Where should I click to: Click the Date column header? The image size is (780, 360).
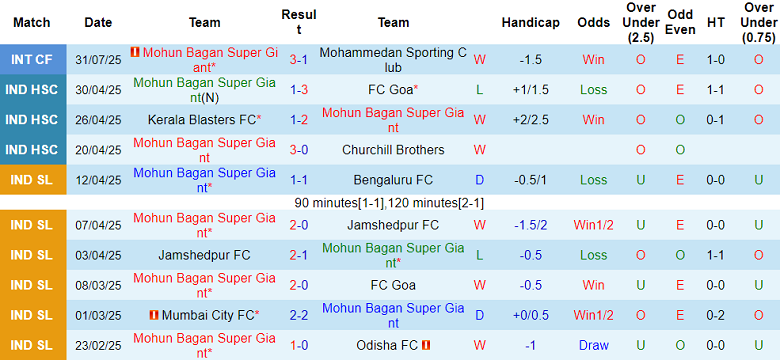click(98, 22)
